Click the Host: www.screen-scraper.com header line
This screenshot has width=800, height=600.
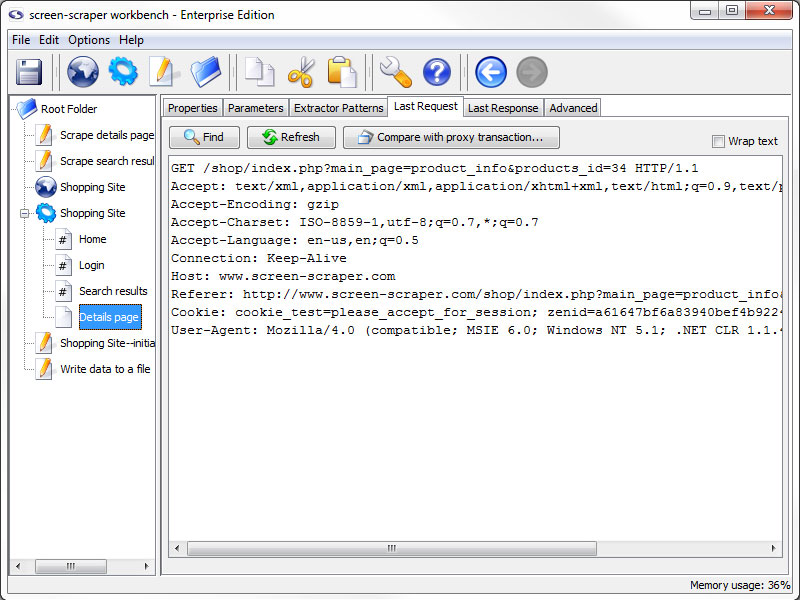(283, 276)
